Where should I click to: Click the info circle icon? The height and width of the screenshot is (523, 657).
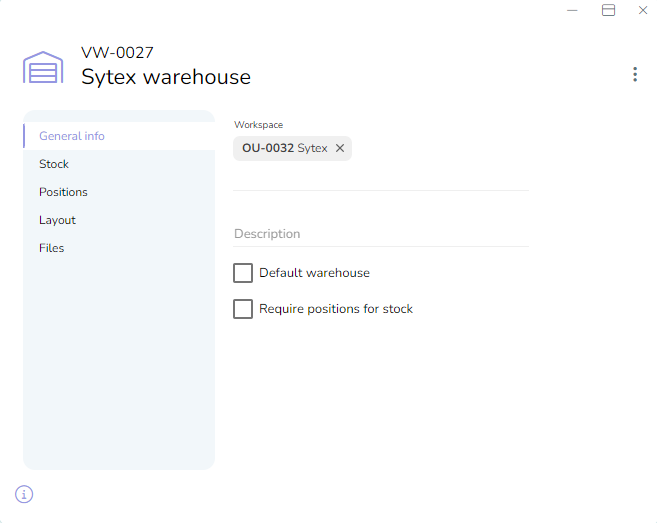(24, 494)
